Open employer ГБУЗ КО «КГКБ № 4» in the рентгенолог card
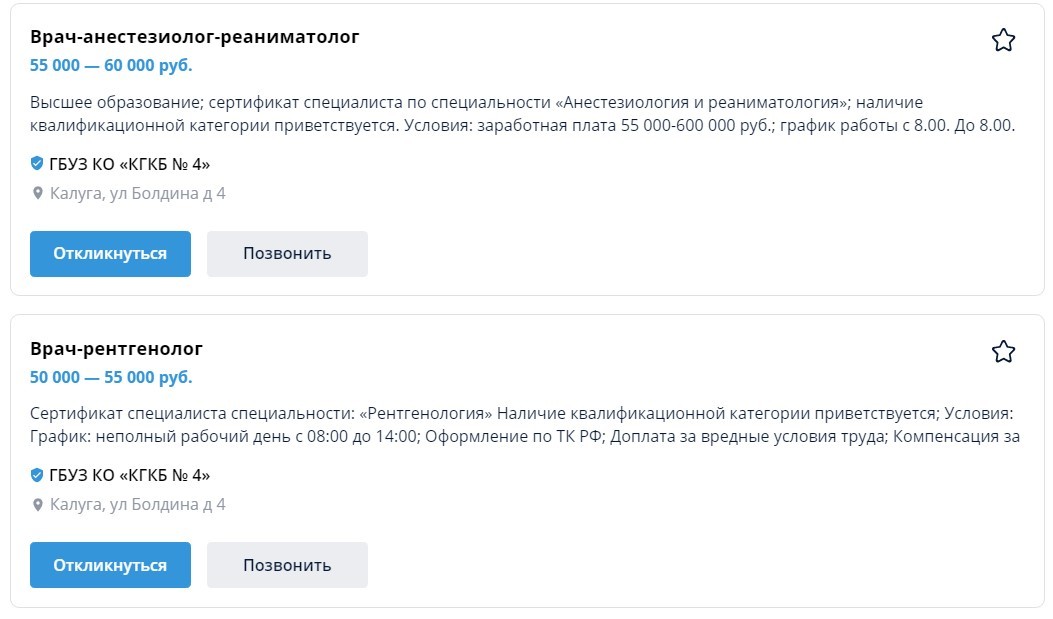The height and width of the screenshot is (619, 1053). [130, 475]
